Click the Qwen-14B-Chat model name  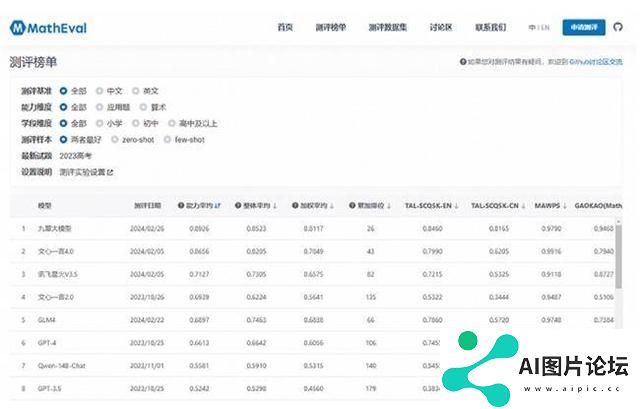coord(62,366)
